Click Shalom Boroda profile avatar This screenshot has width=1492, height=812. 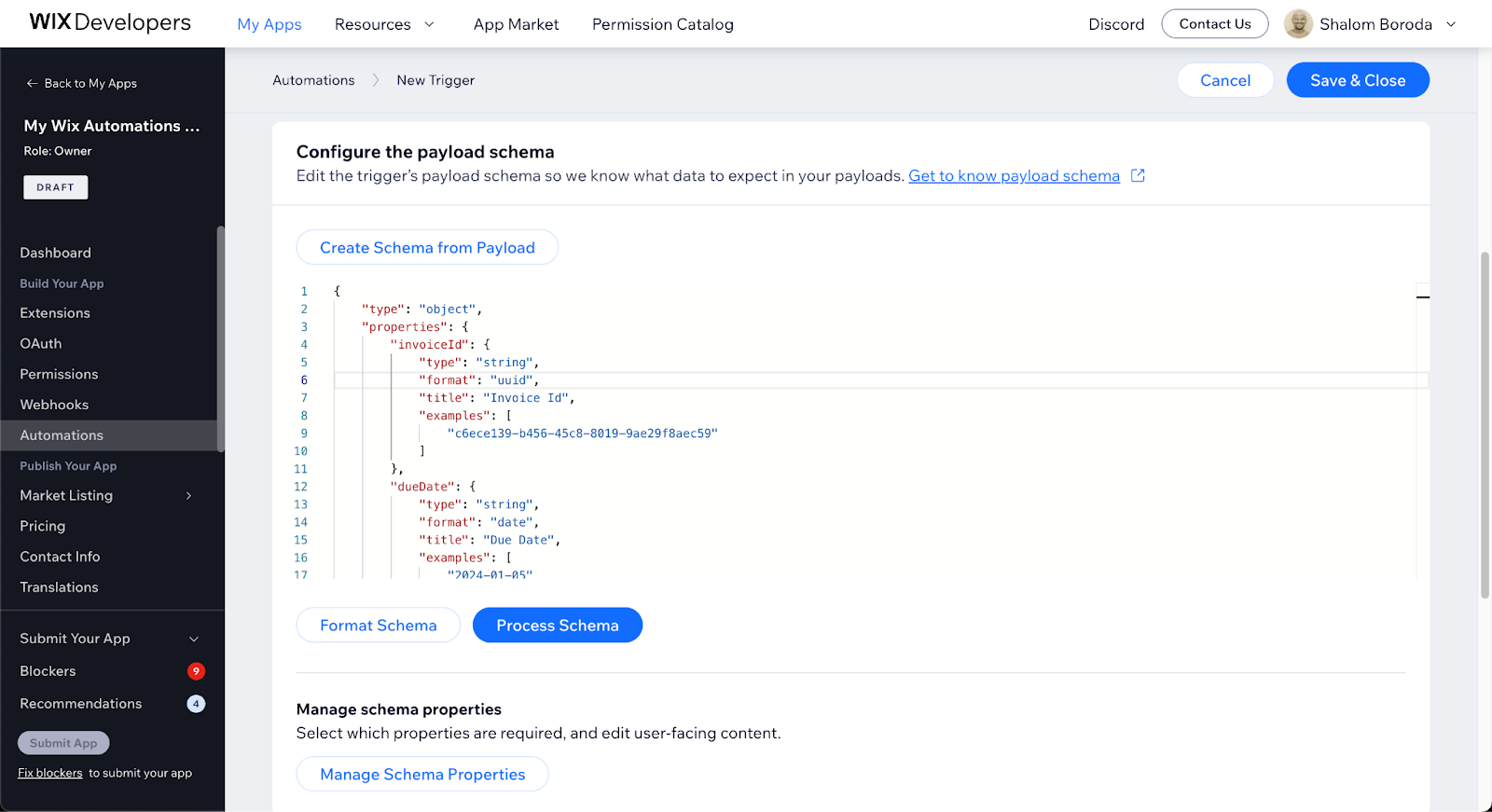pos(1298,24)
